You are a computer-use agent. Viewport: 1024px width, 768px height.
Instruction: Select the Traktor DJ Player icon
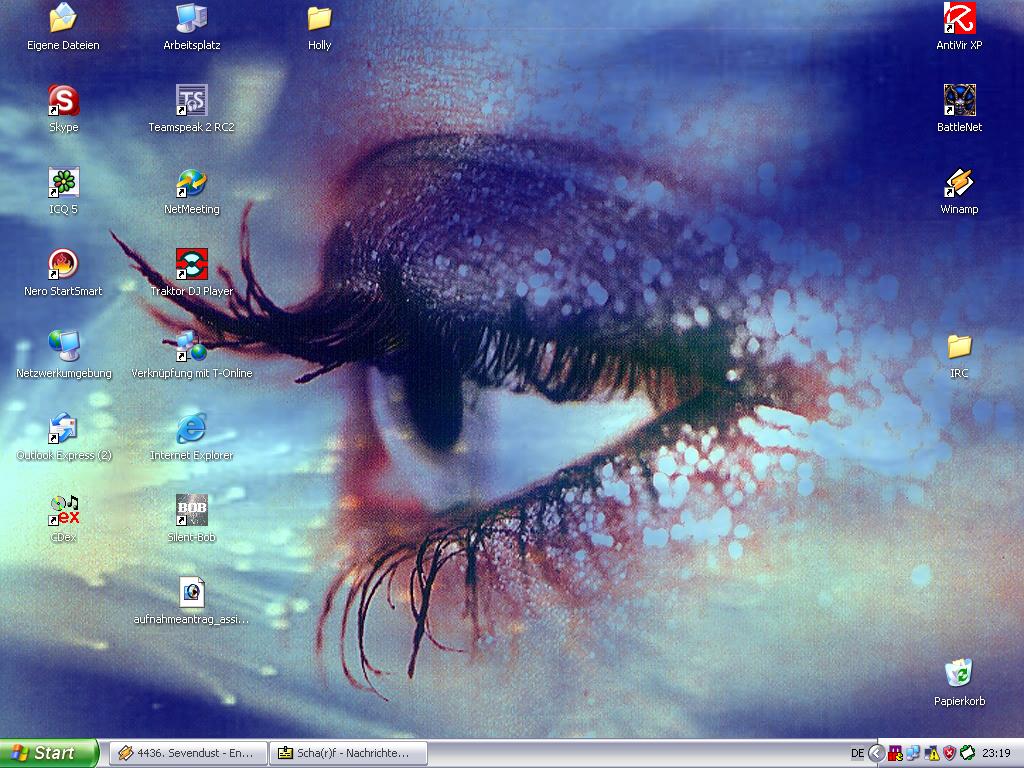[191, 265]
